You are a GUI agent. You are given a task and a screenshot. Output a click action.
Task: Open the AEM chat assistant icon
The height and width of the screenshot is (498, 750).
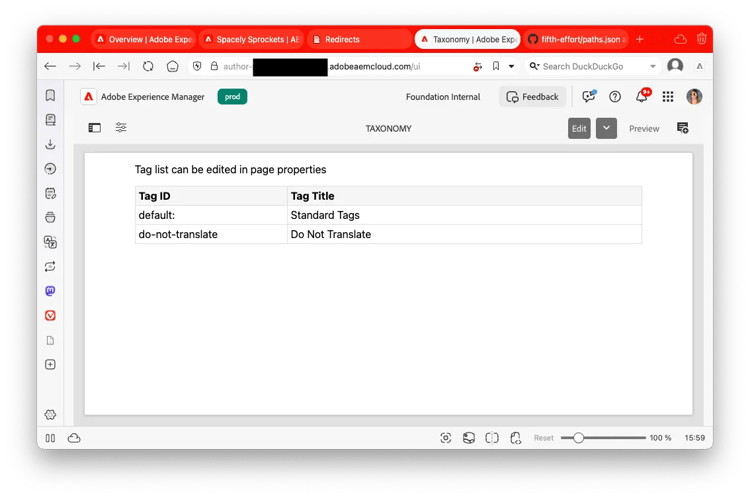pyautogui.click(x=589, y=96)
